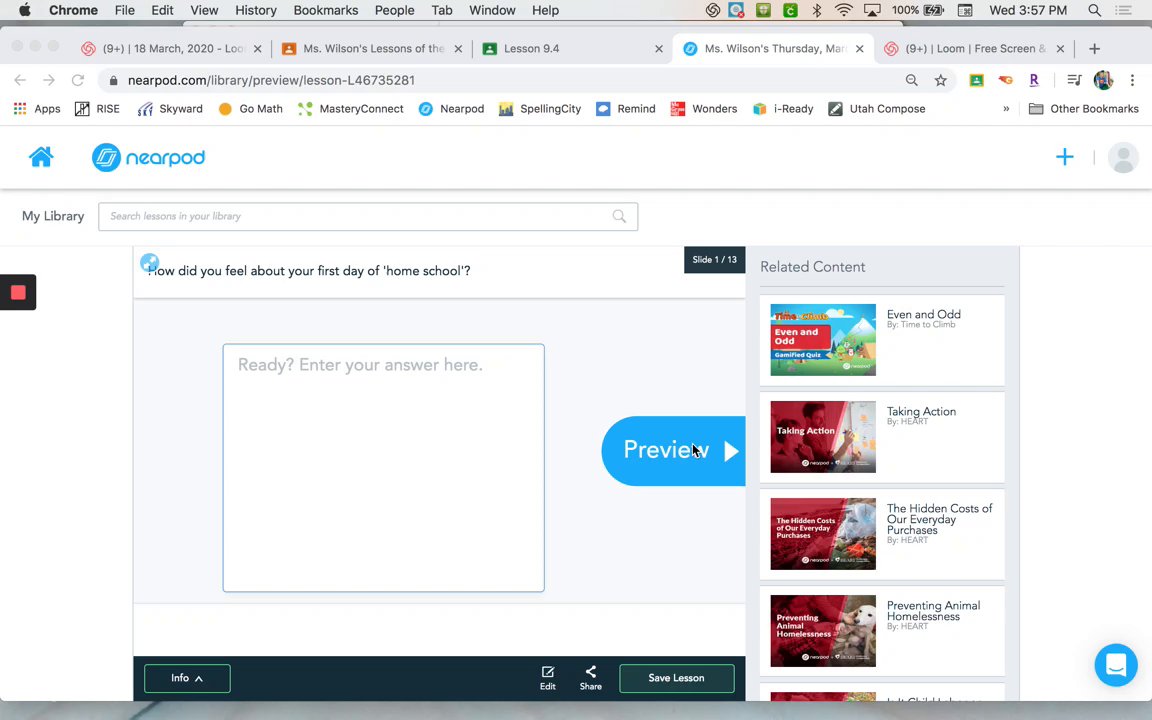Viewport: 1152px width, 720px height.
Task: Go to the Nearpod home icon
Action: [41, 156]
